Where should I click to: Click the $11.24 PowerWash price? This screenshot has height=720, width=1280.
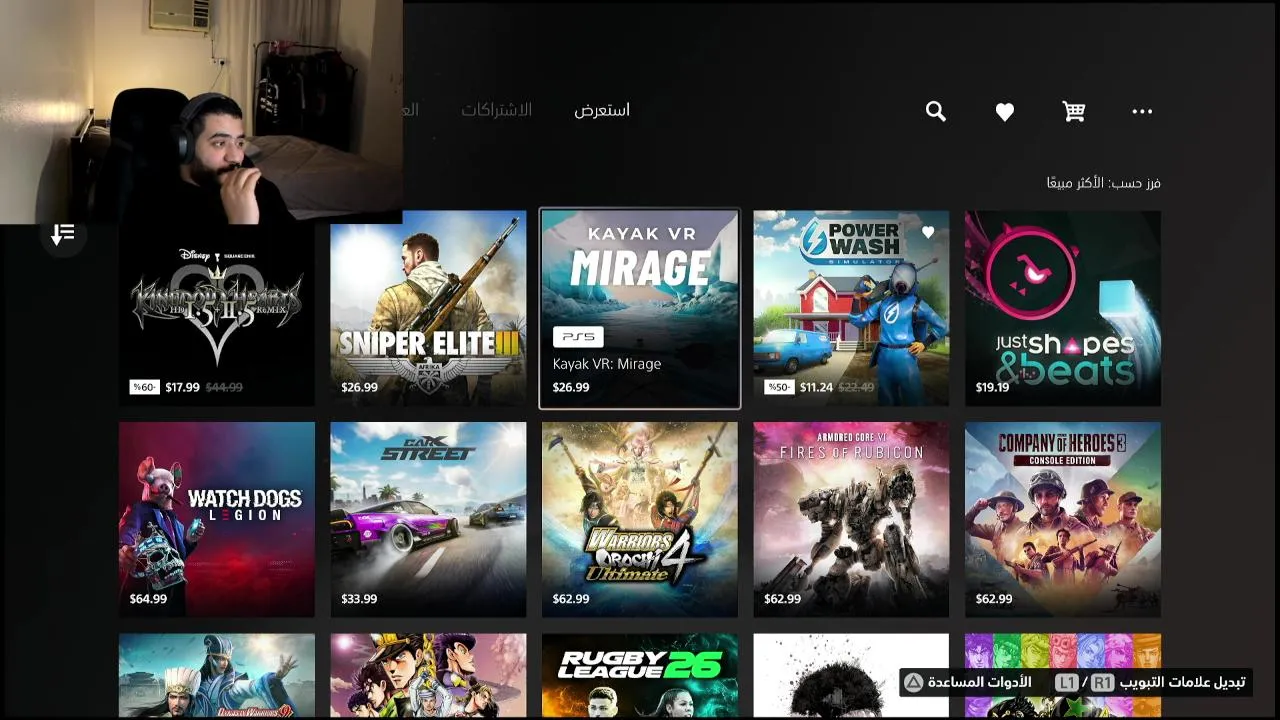tap(816, 387)
